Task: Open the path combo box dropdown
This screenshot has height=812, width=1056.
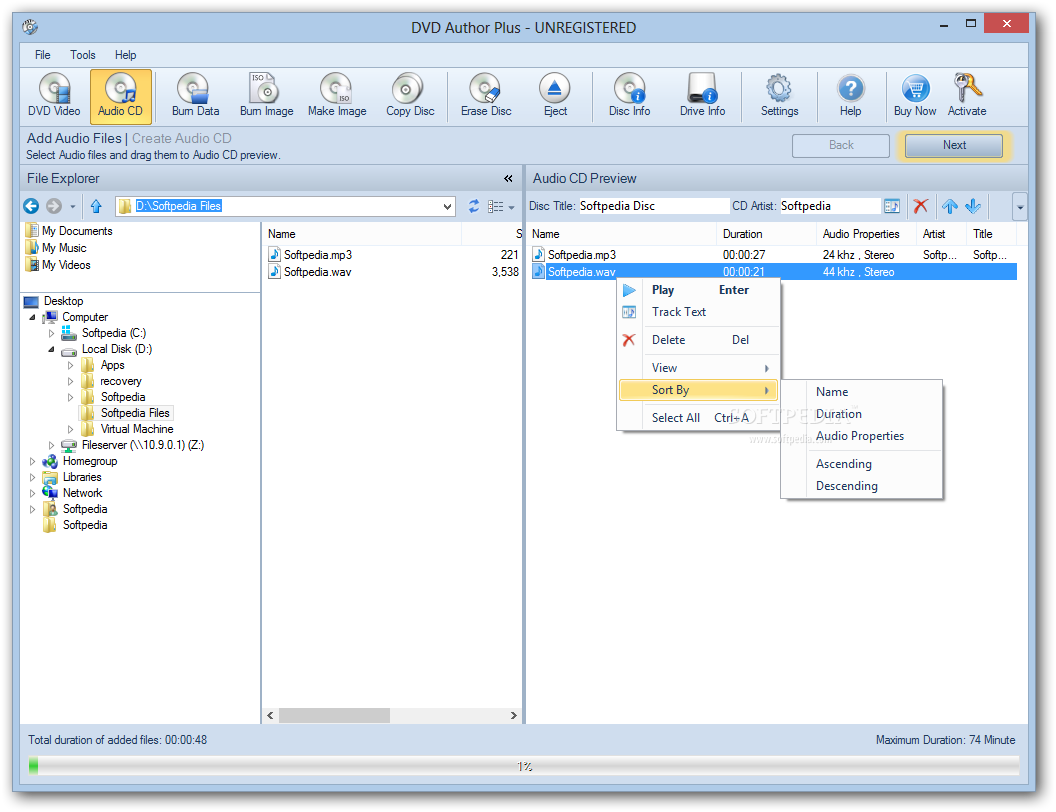Action: pos(447,207)
